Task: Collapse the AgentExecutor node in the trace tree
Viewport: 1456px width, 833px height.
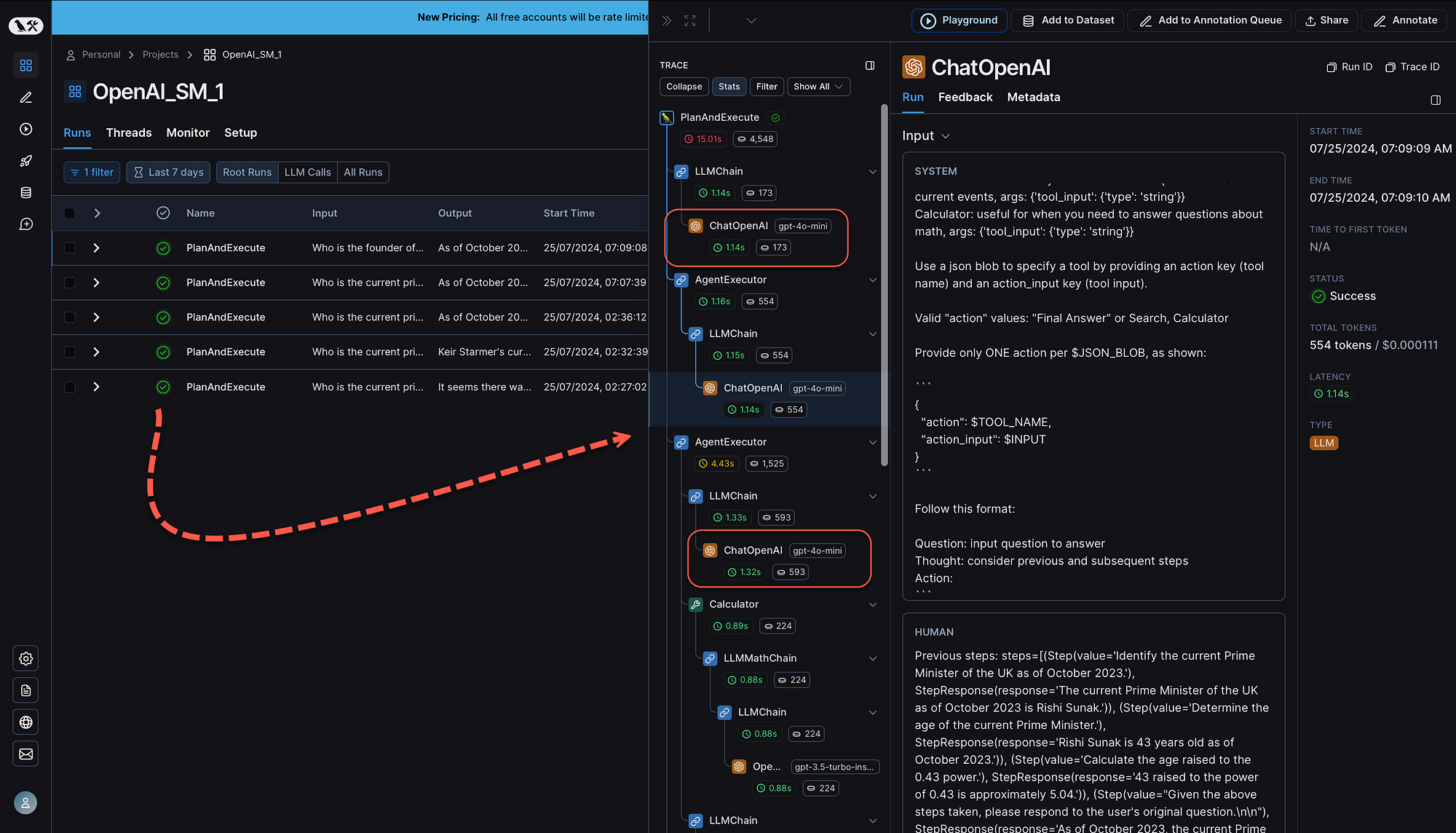Action: click(873, 280)
